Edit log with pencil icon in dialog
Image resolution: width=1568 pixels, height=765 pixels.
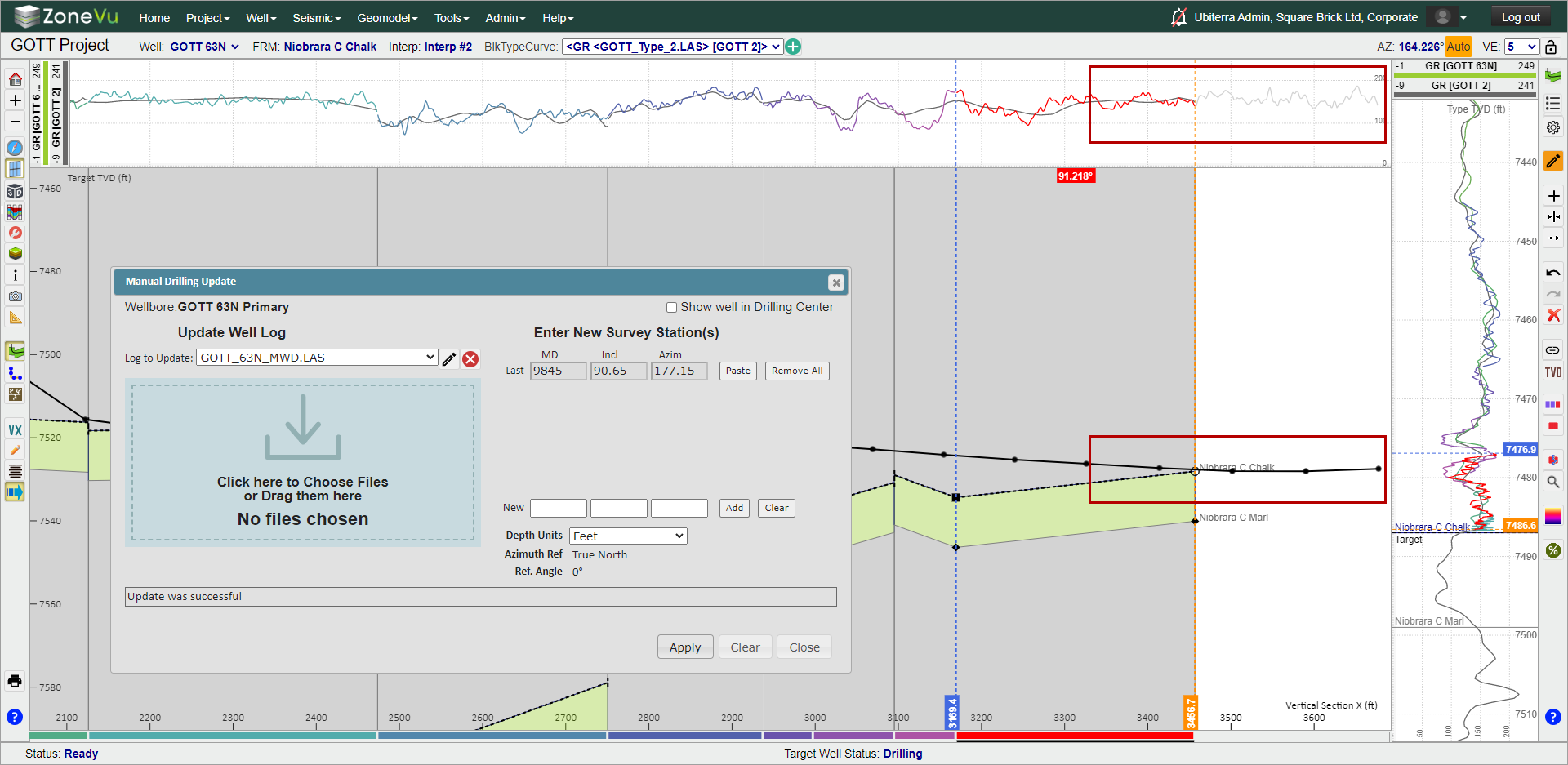(449, 359)
